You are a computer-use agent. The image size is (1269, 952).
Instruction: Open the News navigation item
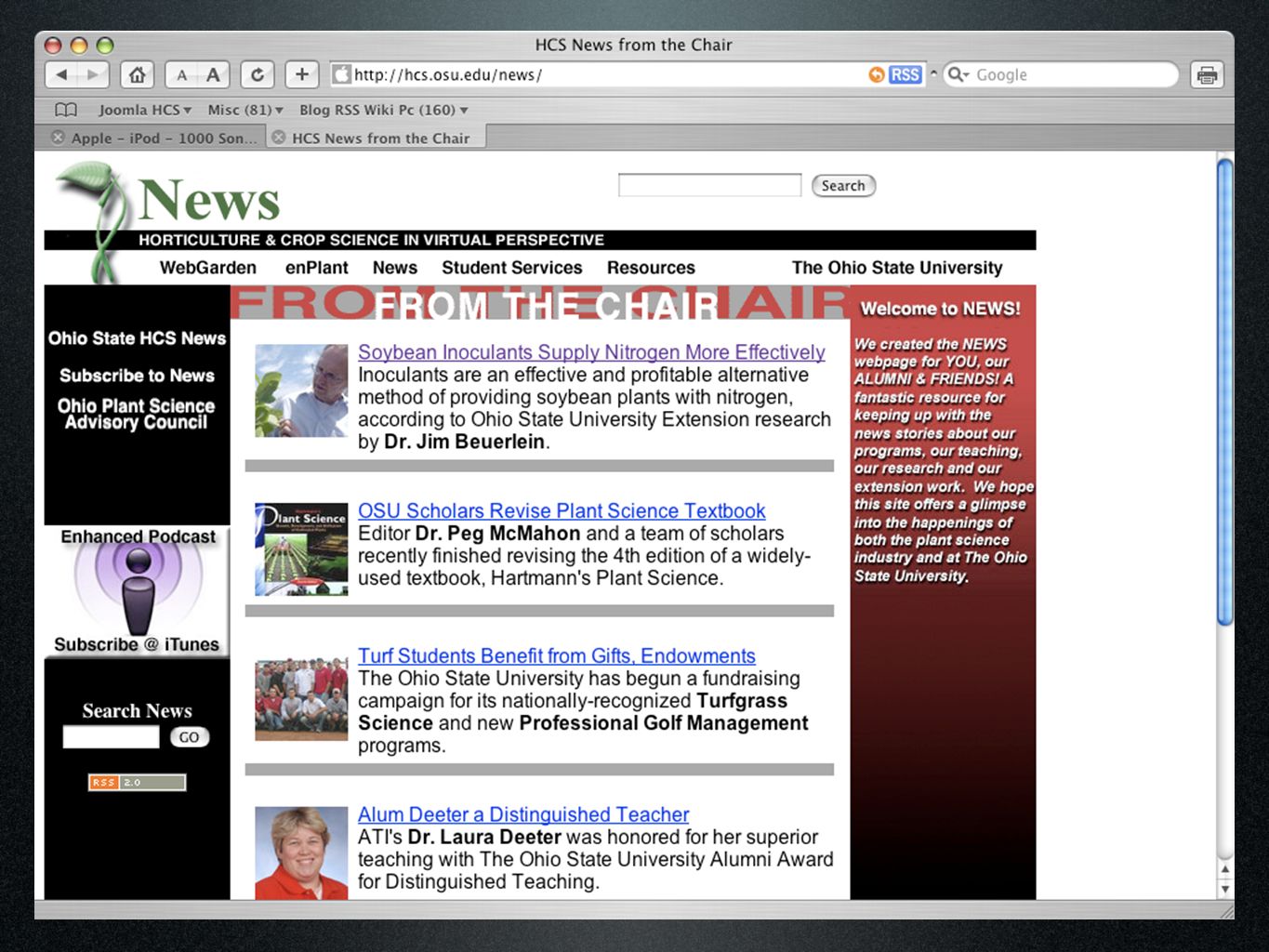(395, 268)
